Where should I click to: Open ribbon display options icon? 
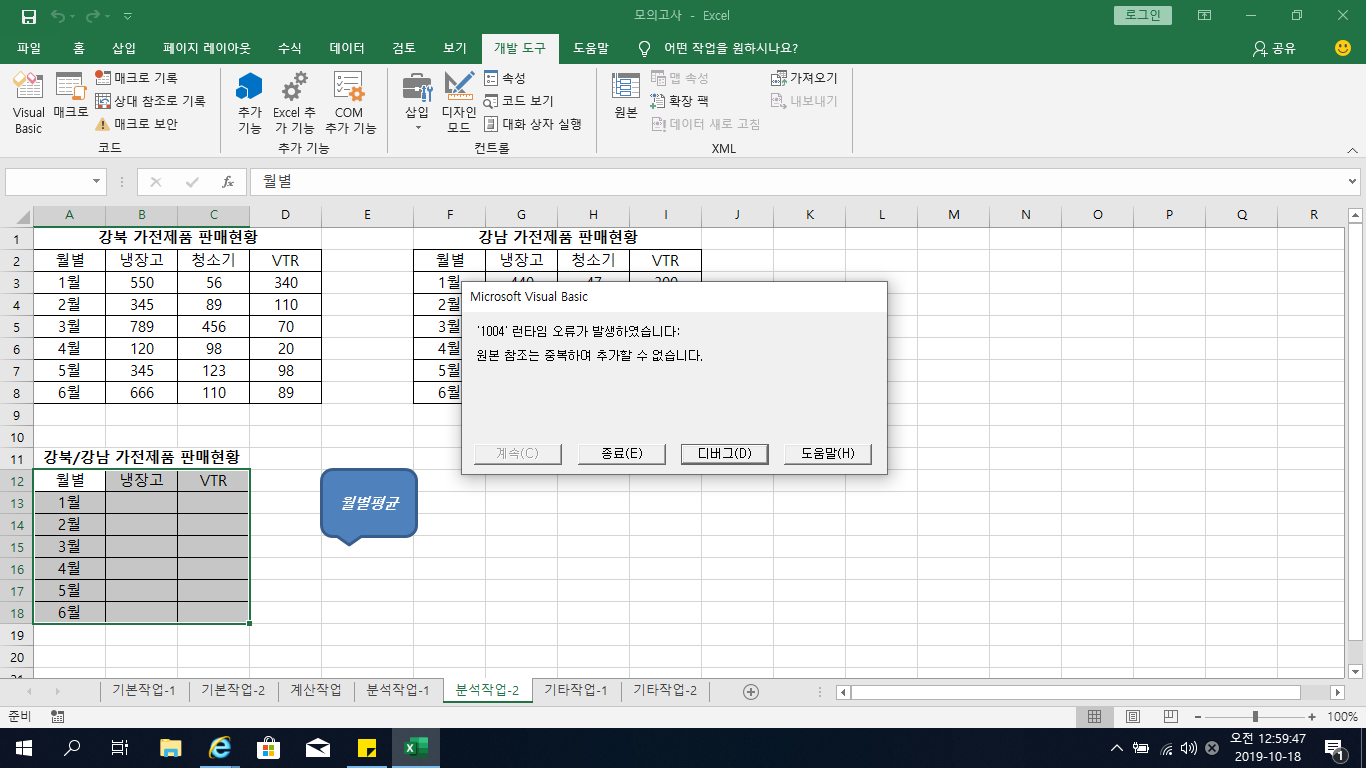[x=1205, y=16]
